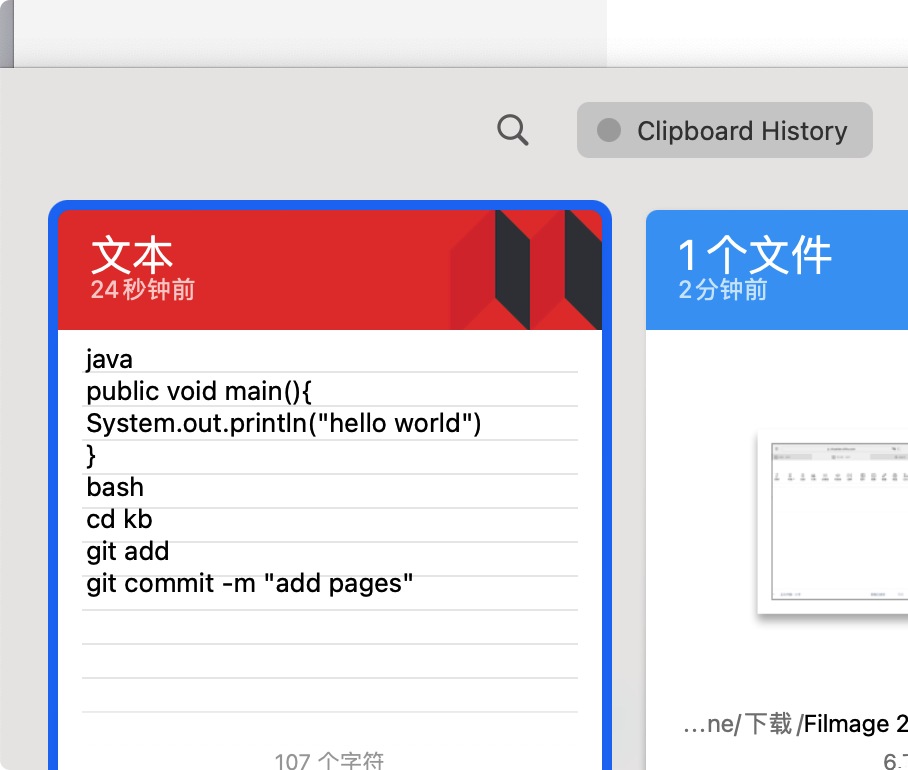Click the '24 秒钟前' timestamp

pos(142,289)
